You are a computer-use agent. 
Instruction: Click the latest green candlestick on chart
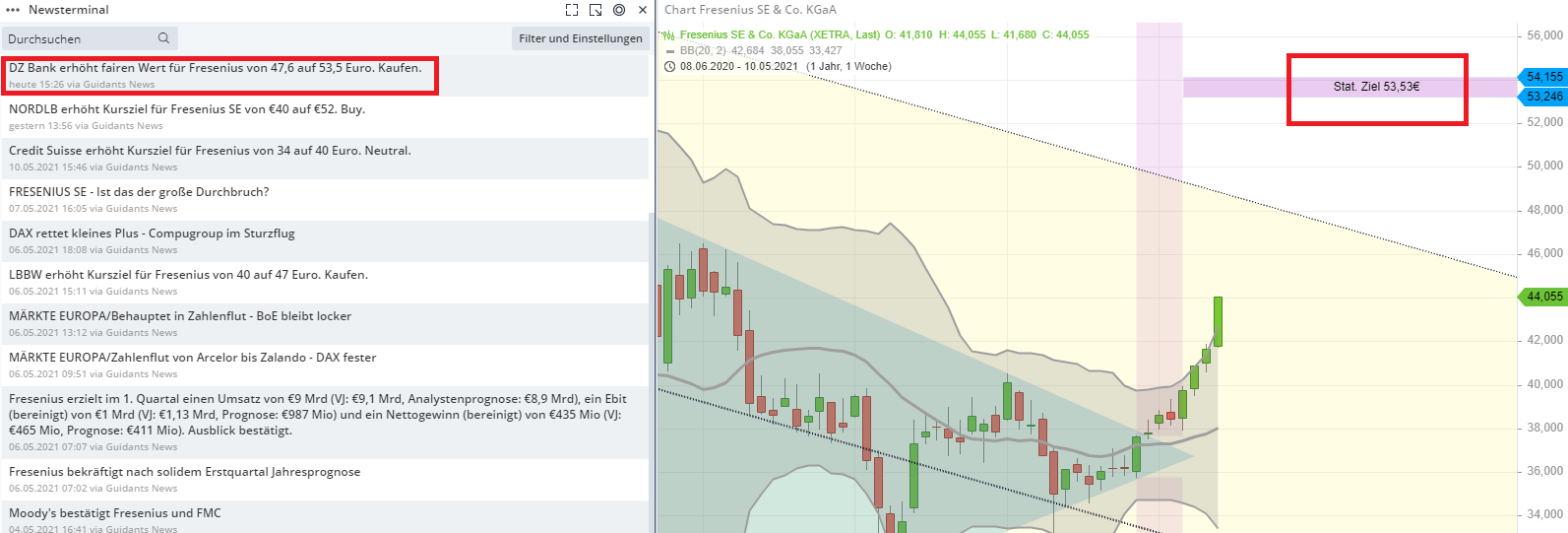[1218, 321]
